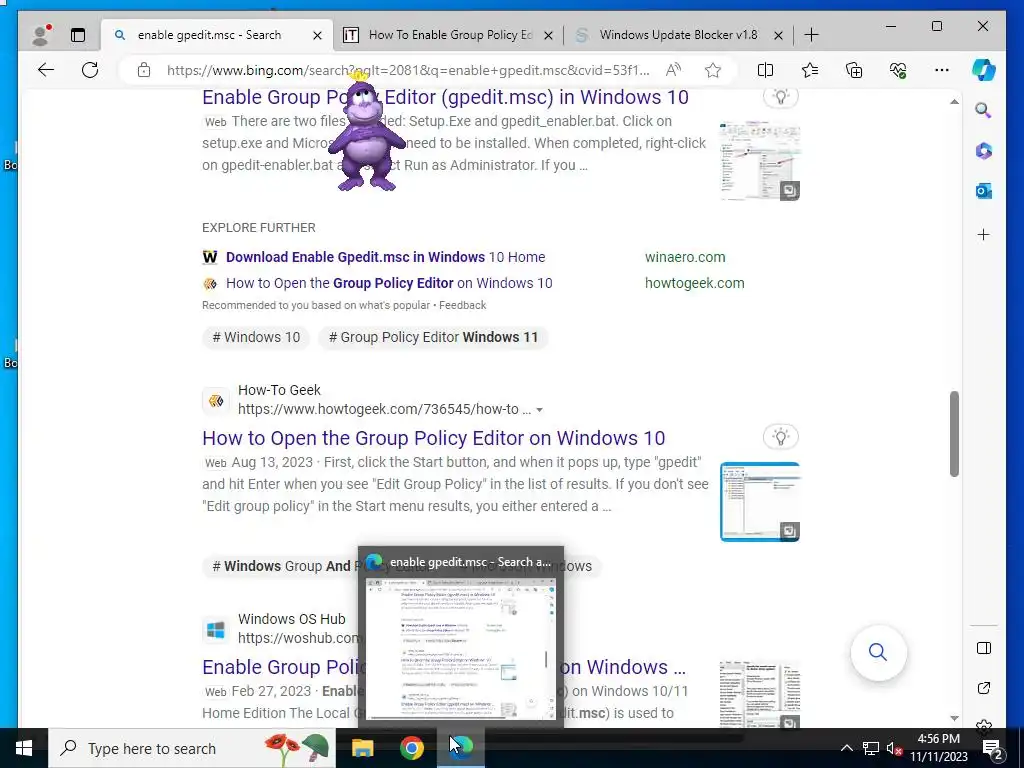Switch to 'Windows Update Blocker v1.8' tab

[679, 35]
